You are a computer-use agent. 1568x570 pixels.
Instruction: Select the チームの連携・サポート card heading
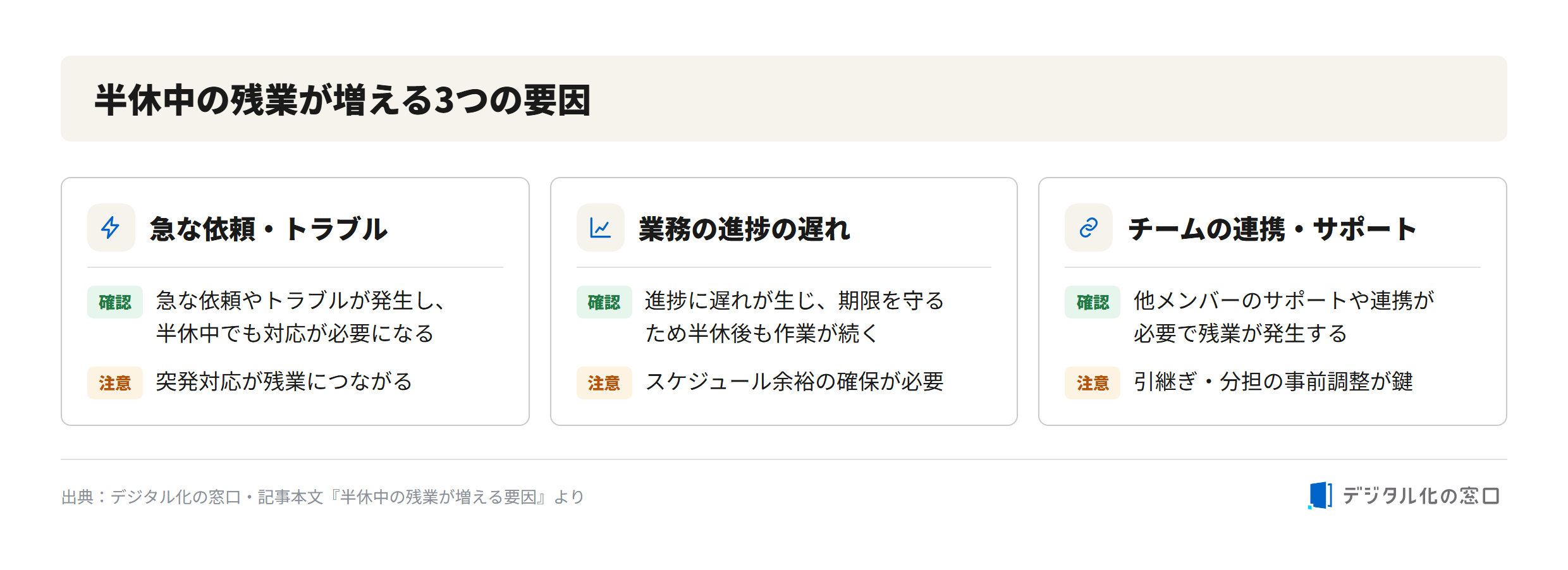tap(1272, 229)
